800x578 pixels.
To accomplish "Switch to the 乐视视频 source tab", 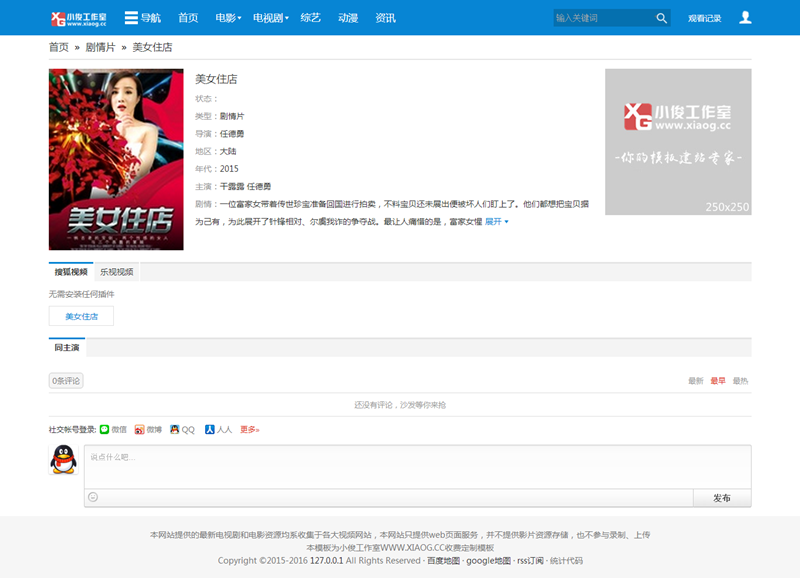I will point(116,272).
